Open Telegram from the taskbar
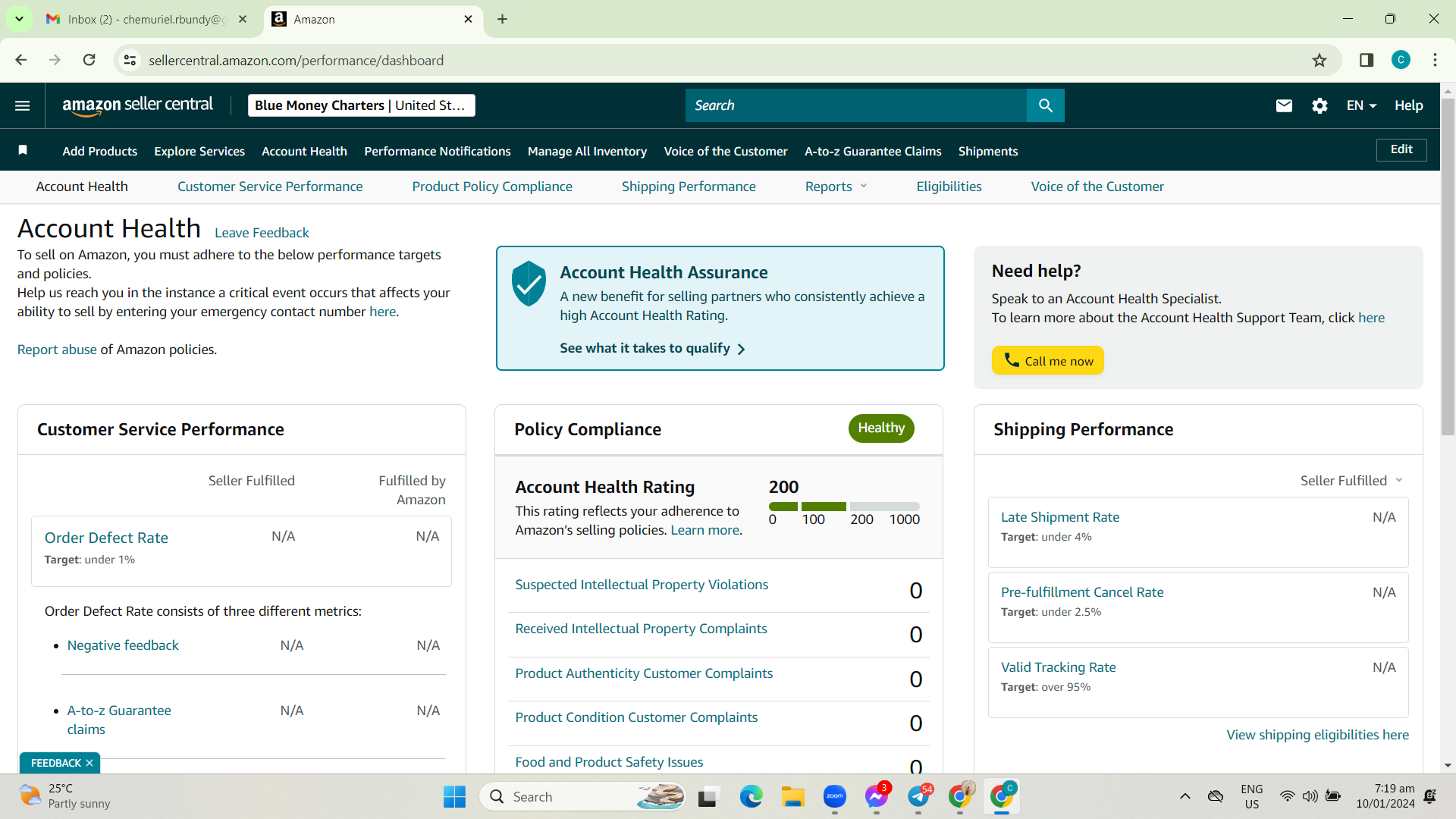 click(x=919, y=797)
